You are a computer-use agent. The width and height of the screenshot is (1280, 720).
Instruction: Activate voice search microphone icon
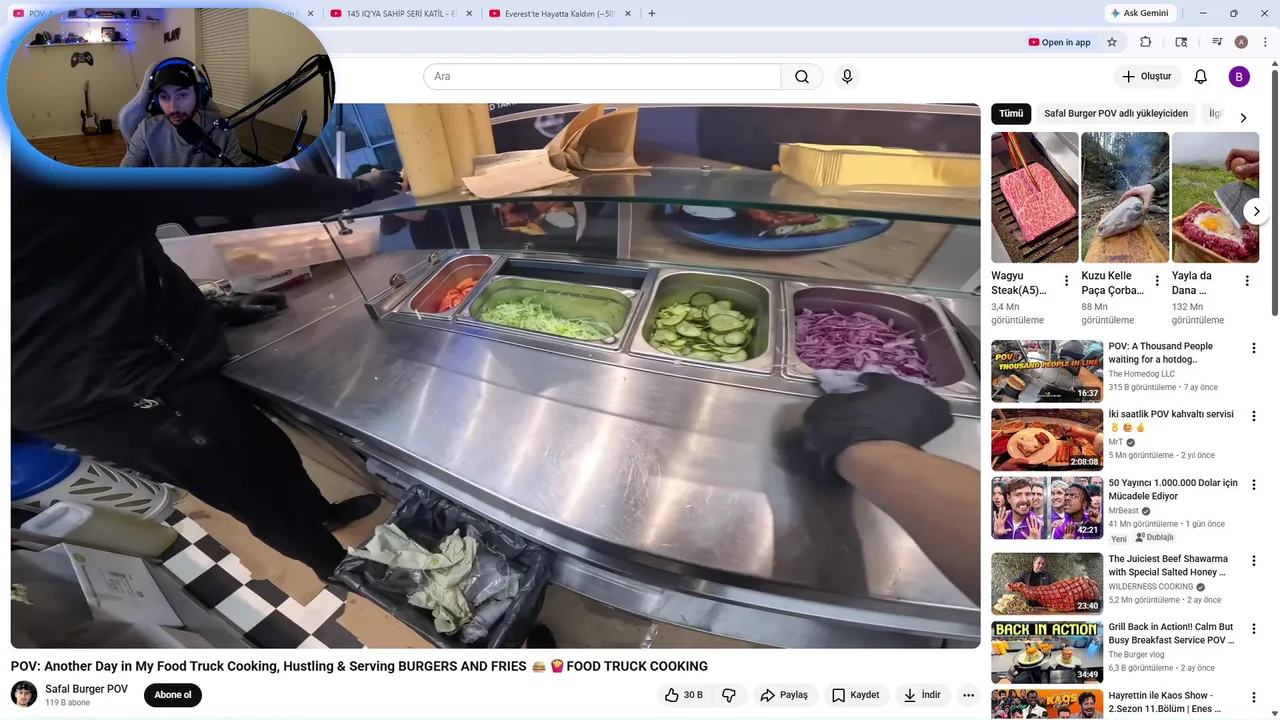847,77
